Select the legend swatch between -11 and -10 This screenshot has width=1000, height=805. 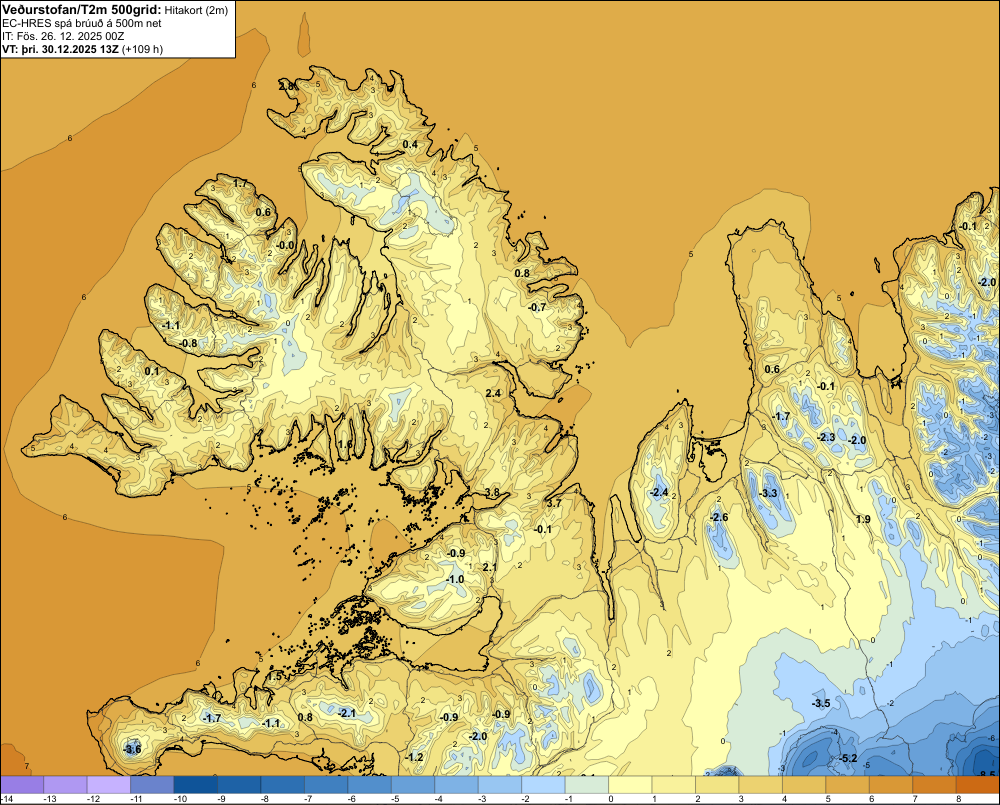152,785
